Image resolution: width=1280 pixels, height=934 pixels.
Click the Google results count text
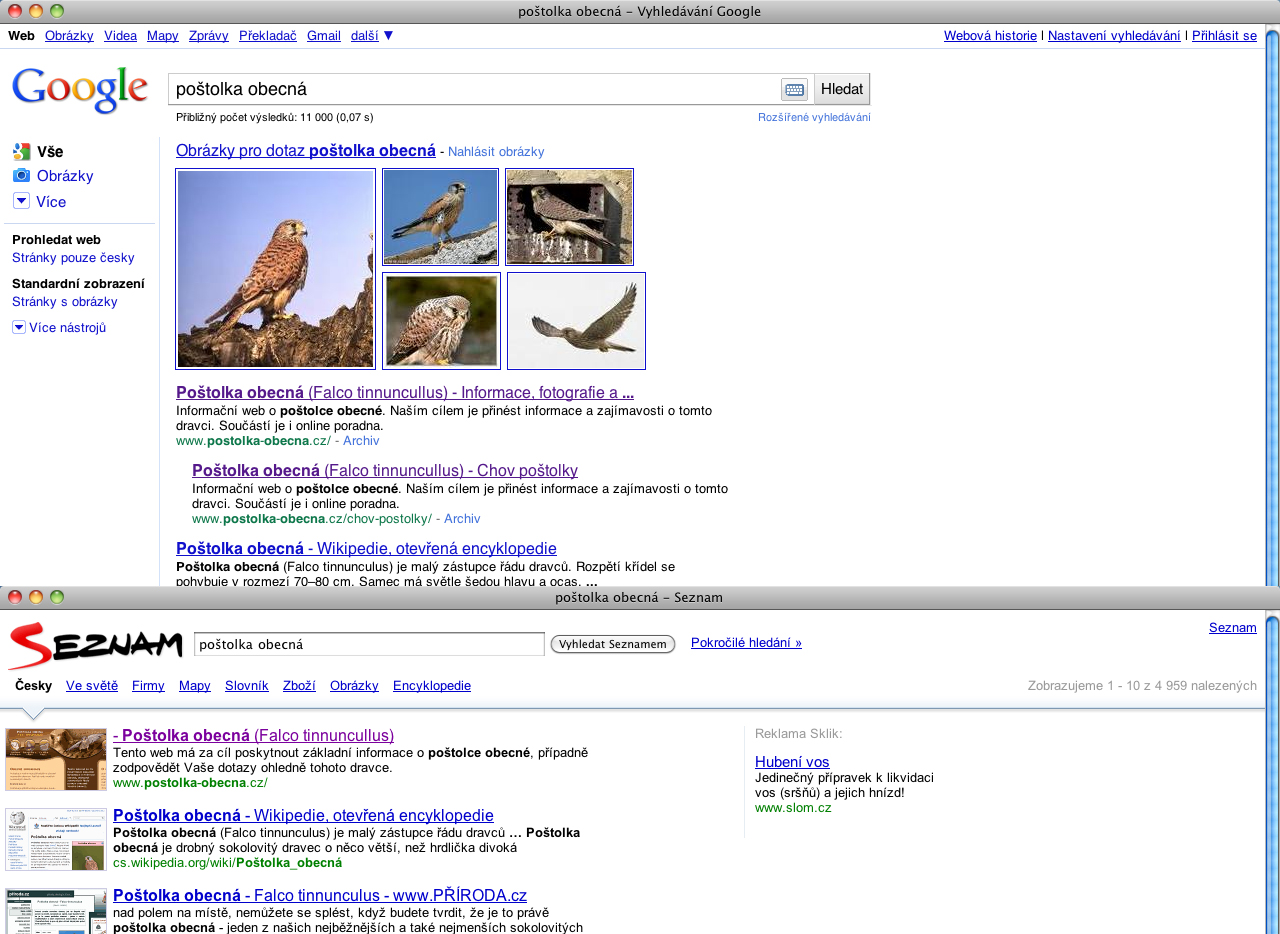(274, 117)
